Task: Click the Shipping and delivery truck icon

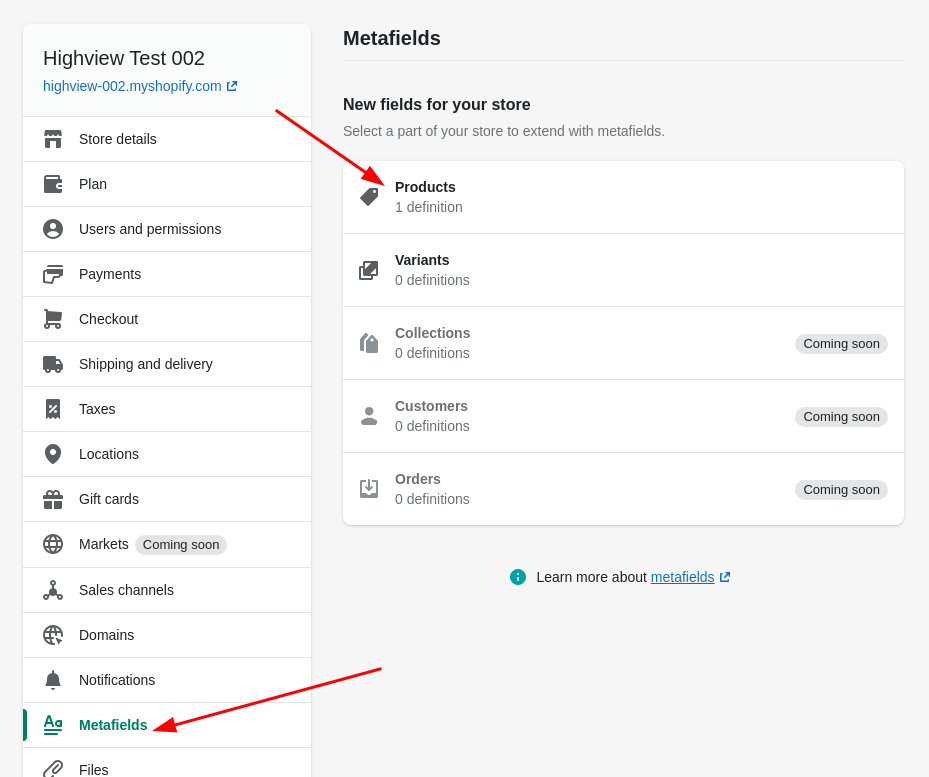Action: (53, 364)
